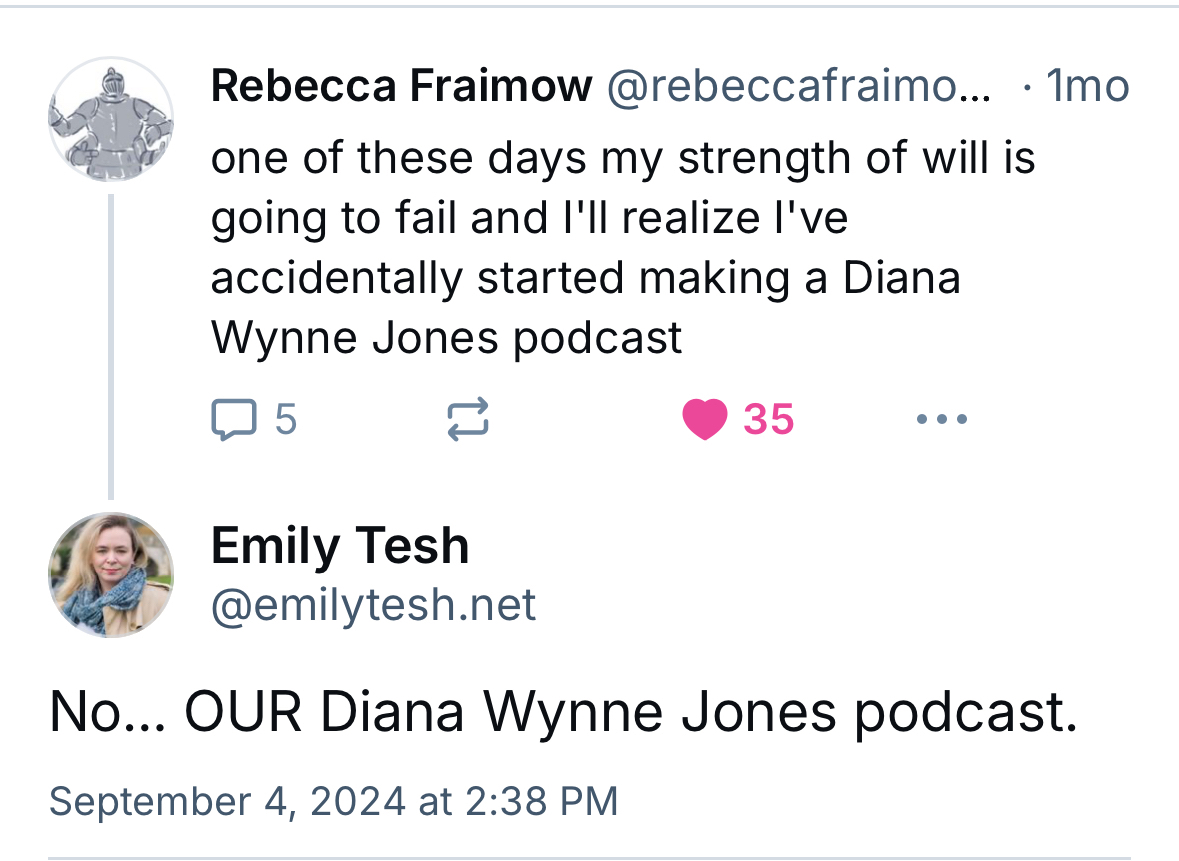Toggle the pink heart like icon
The image size is (1179, 861).
click(705, 420)
